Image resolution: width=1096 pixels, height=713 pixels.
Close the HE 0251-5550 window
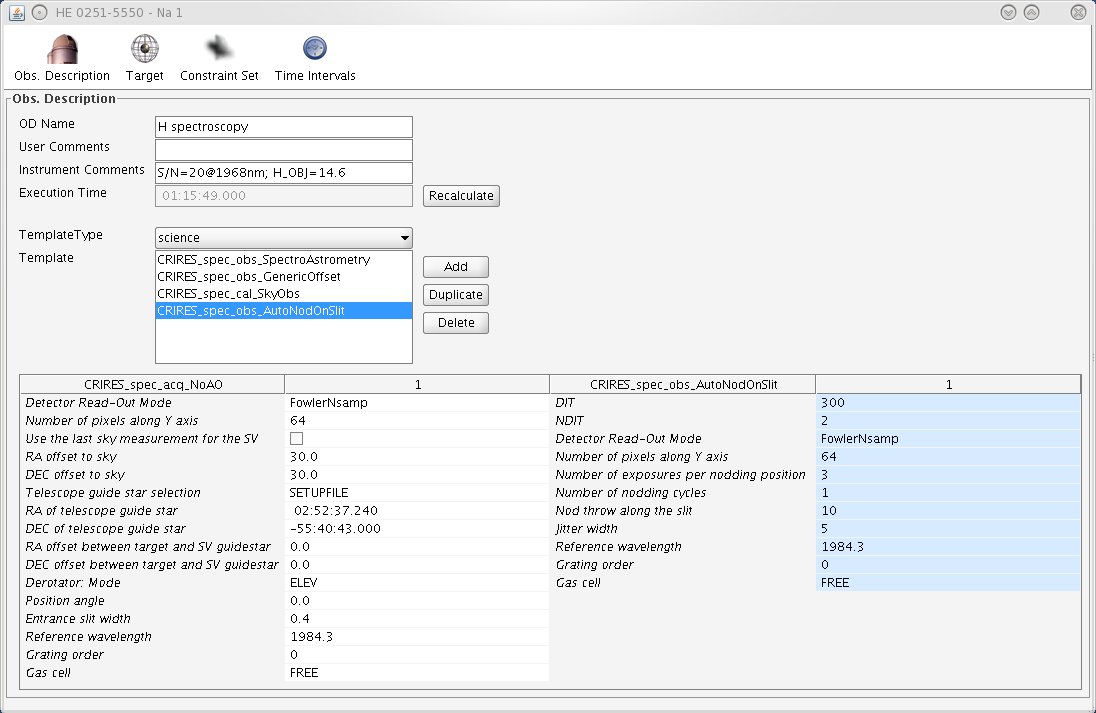(1079, 13)
